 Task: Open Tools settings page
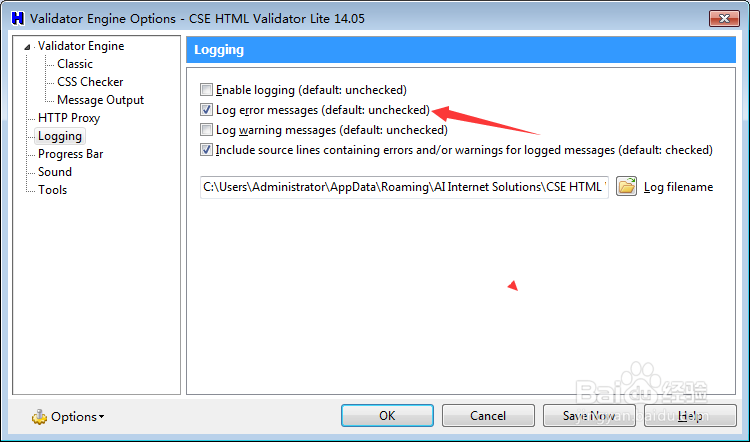pyautogui.click(x=53, y=190)
